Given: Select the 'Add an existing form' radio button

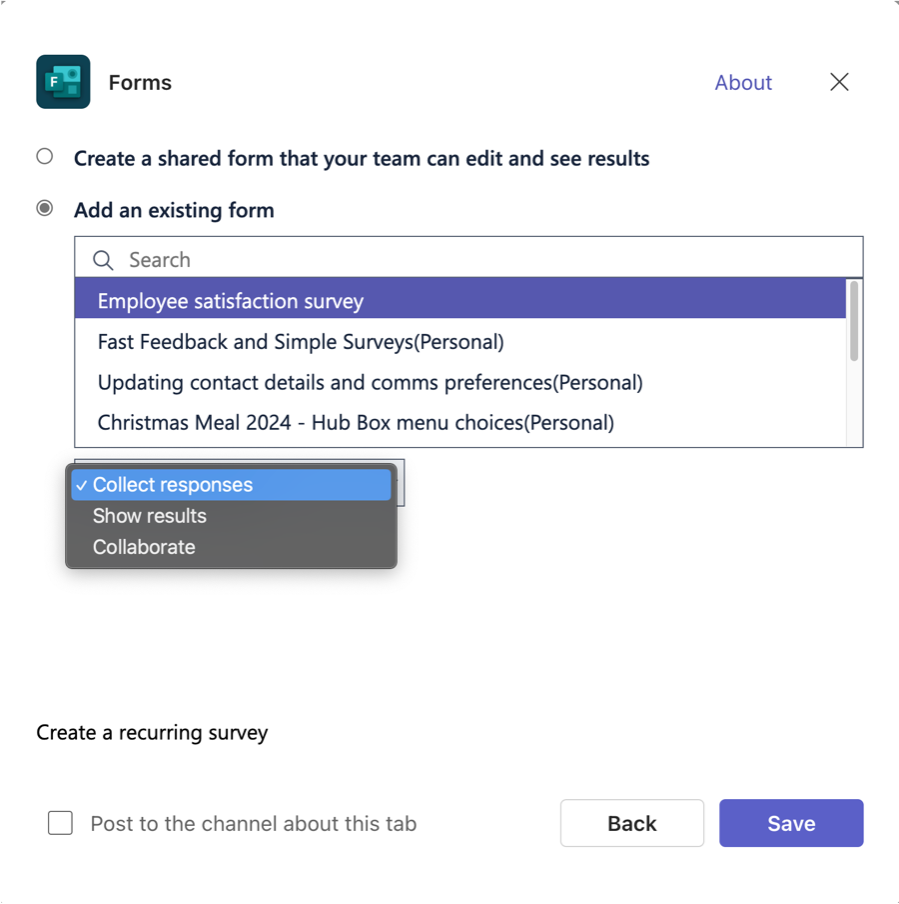Looking at the screenshot, I should [x=44, y=208].
